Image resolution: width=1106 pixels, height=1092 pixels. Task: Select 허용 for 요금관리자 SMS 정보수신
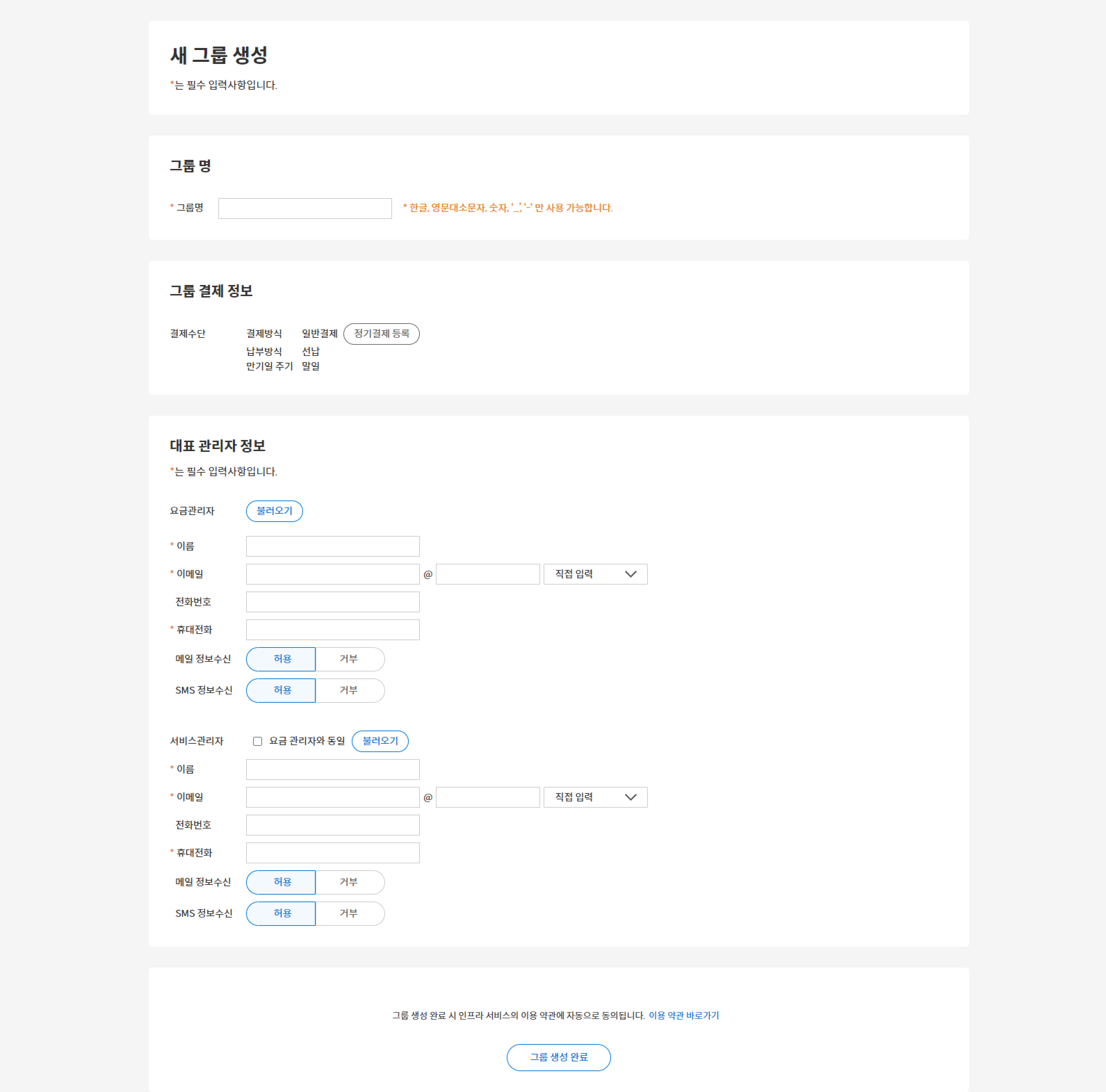281,690
